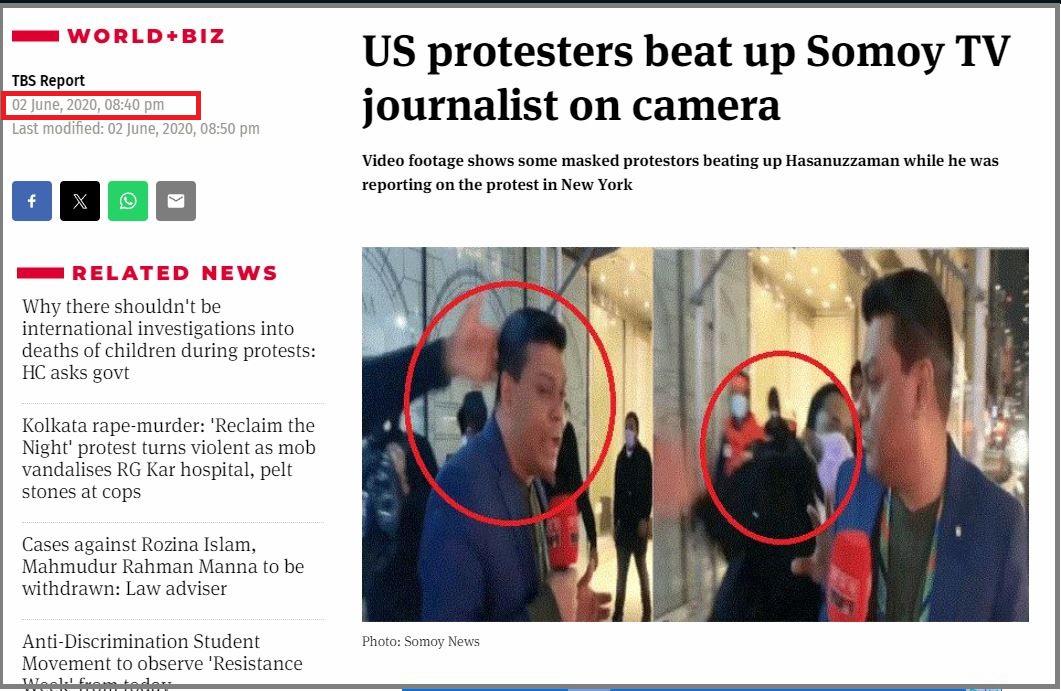Click the highlighted publish date 02 June
Viewport: 1061px width, 691px height.
click(x=88, y=105)
